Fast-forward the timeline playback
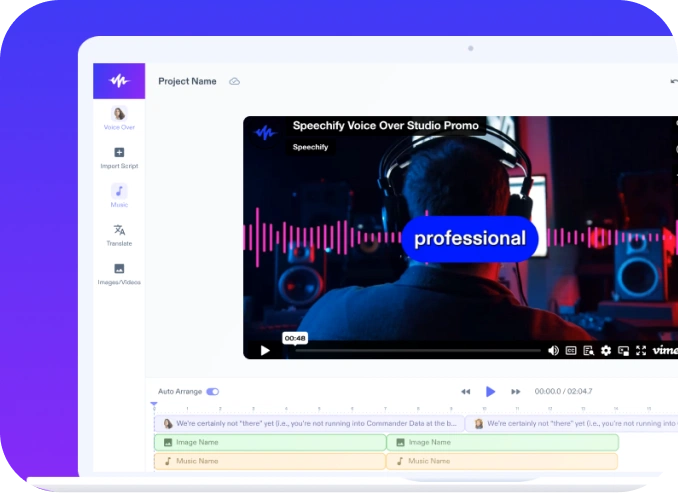This screenshot has height=493, width=678. point(515,391)
